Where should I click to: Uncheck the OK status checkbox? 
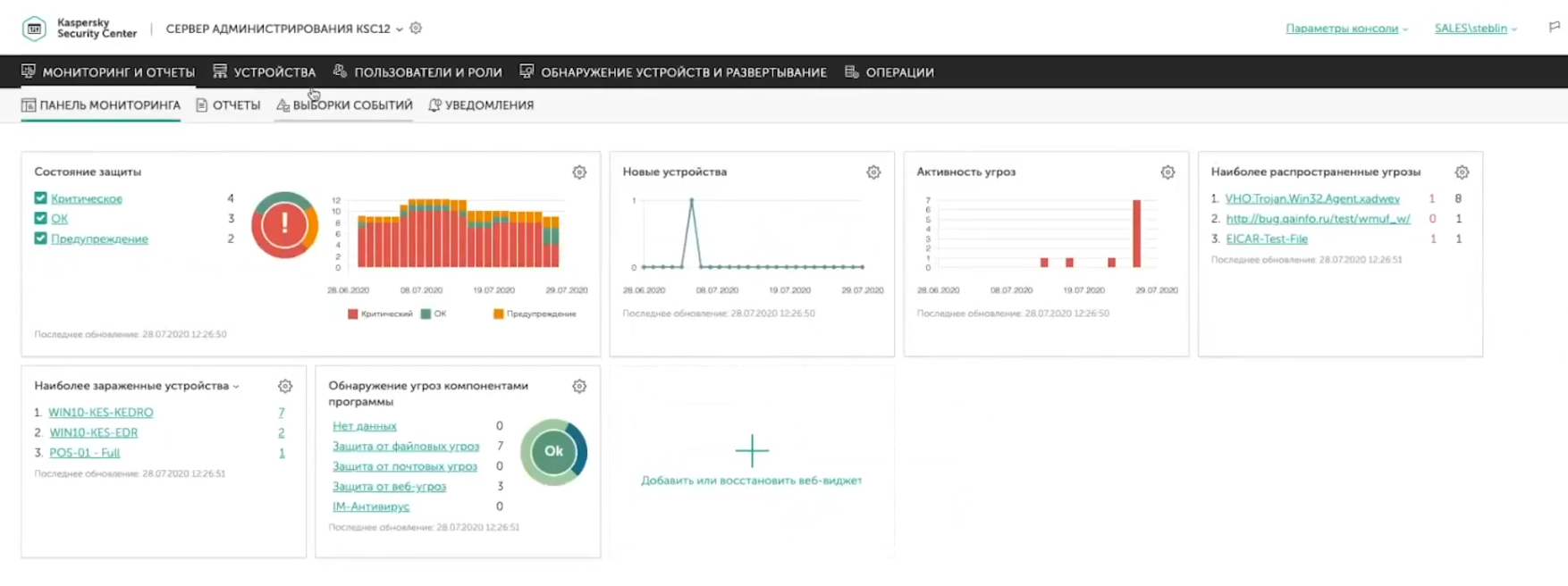click(x=40, y=218)
